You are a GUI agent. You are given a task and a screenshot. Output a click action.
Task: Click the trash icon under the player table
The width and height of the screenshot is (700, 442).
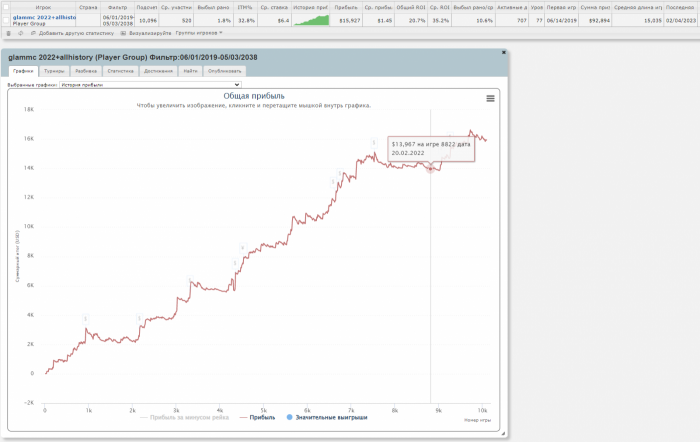(x=8, y=33)
